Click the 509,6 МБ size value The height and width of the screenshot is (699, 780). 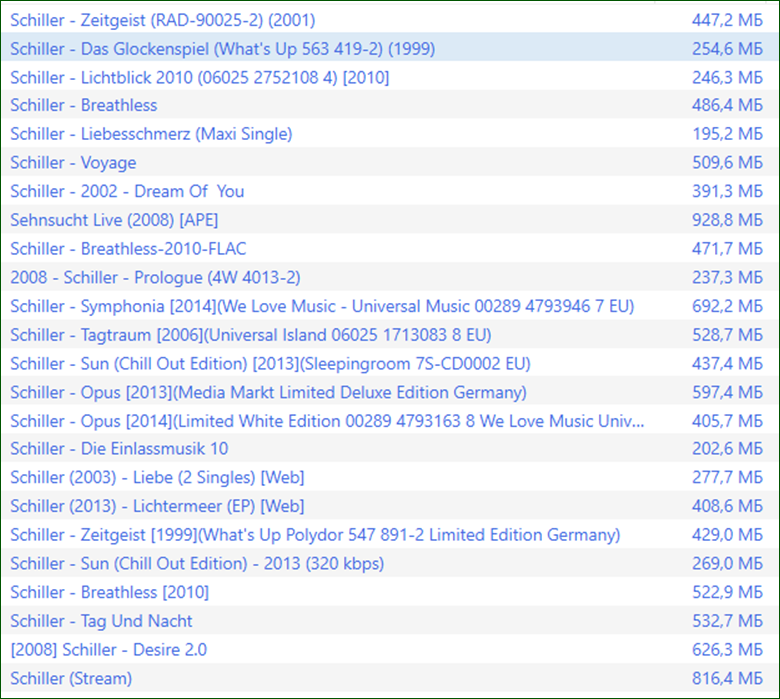click(727, 163)
